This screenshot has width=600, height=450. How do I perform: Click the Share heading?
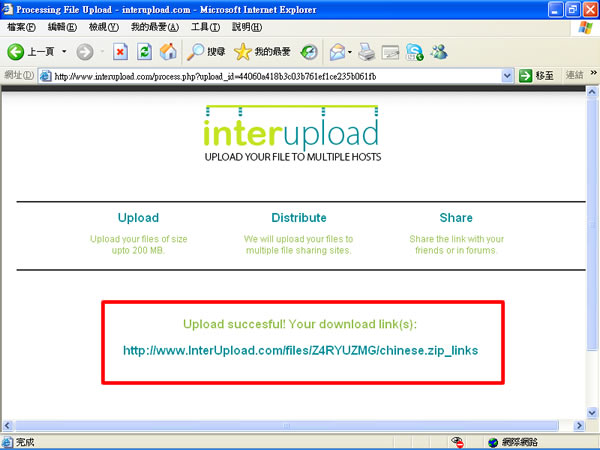tap(456, 218)
